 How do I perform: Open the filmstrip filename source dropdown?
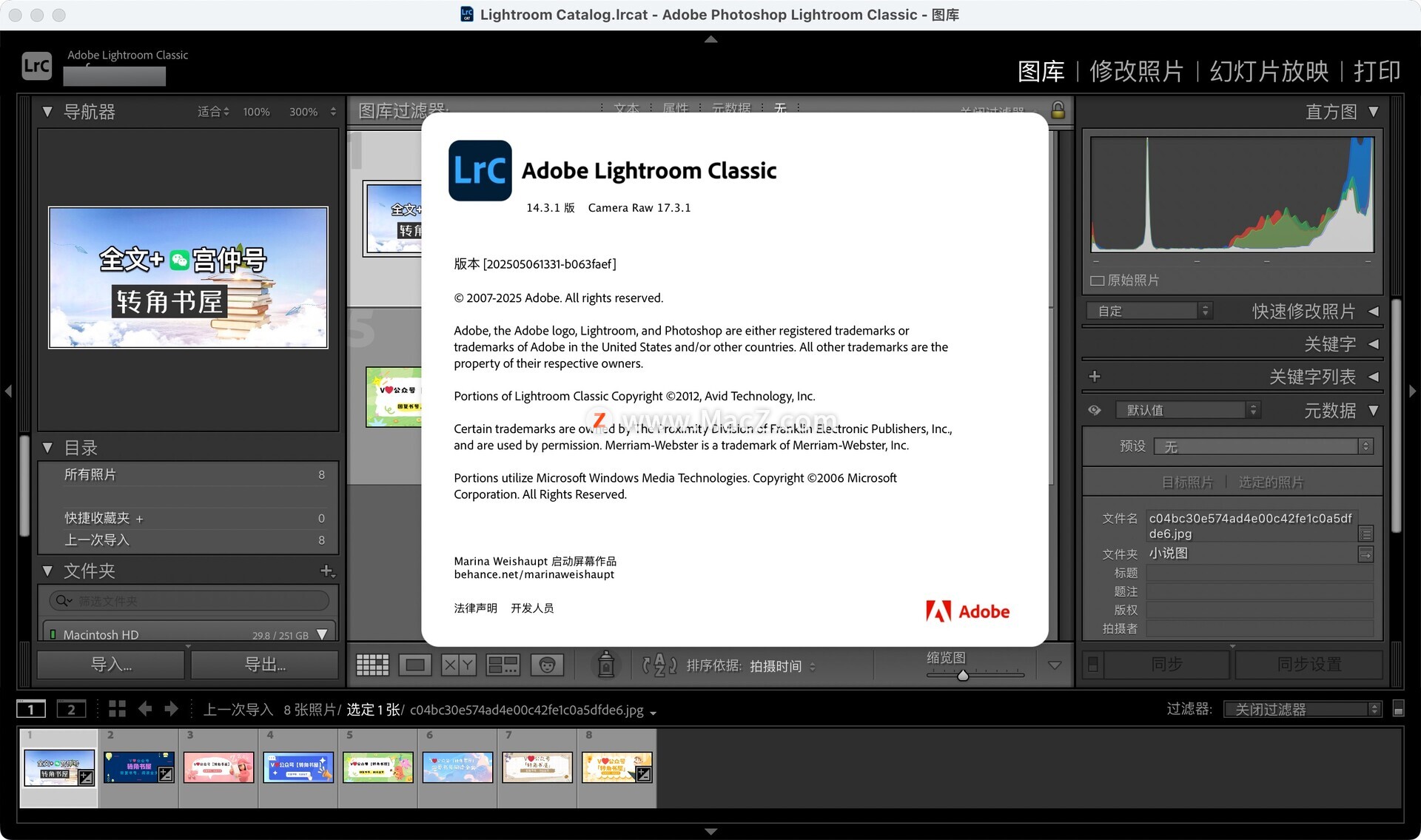[653, 712]
